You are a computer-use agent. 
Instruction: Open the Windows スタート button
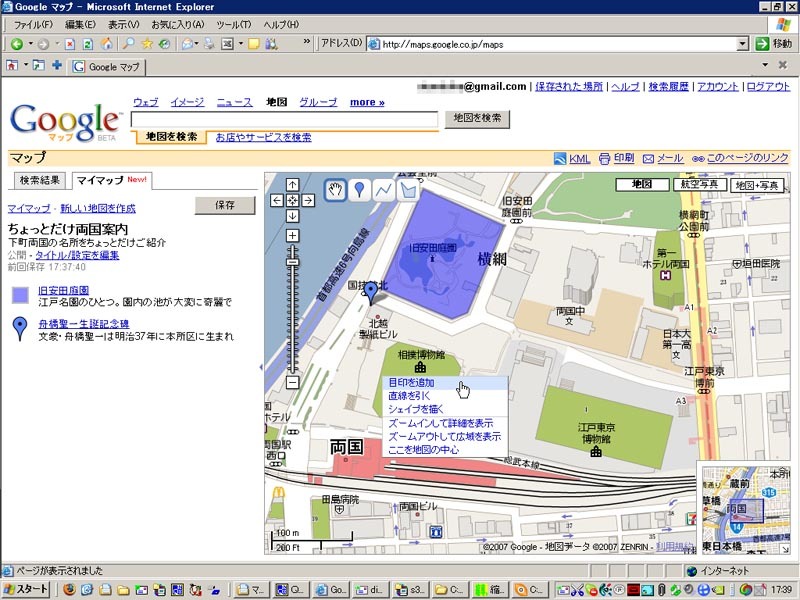click(x=27, y=589)
